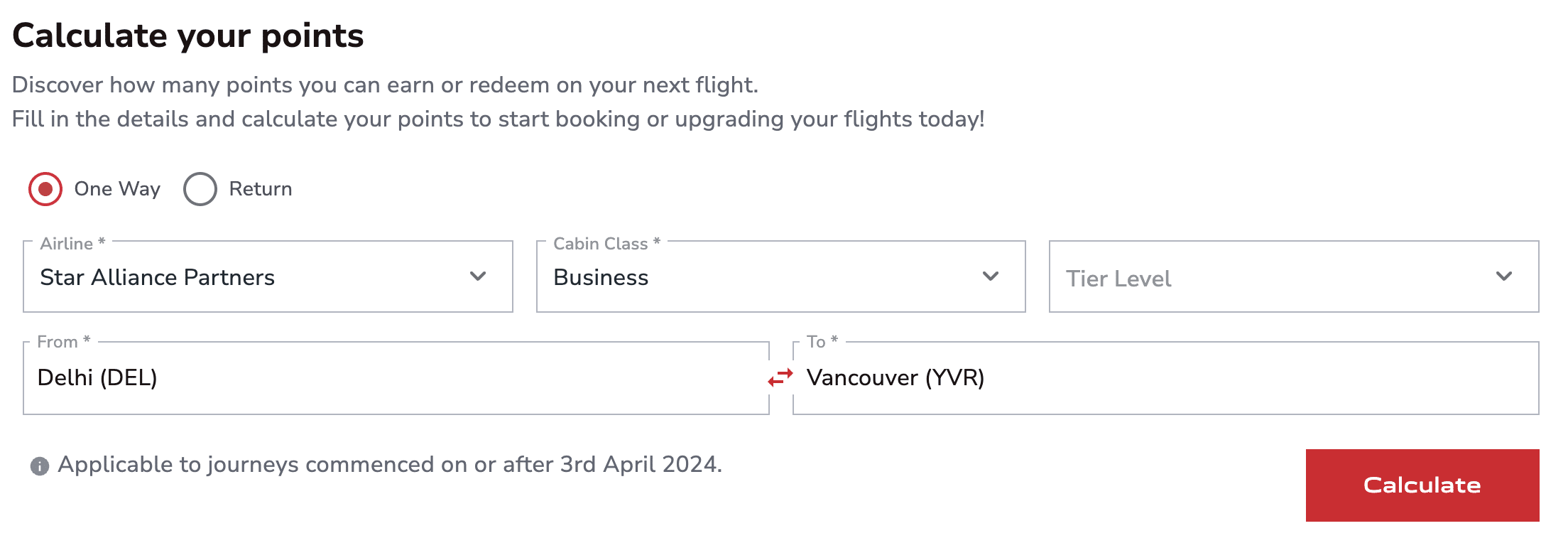The image size is (1568, 543).
Task: Click the Calculate your points heading
Action: tap(188, 36)
